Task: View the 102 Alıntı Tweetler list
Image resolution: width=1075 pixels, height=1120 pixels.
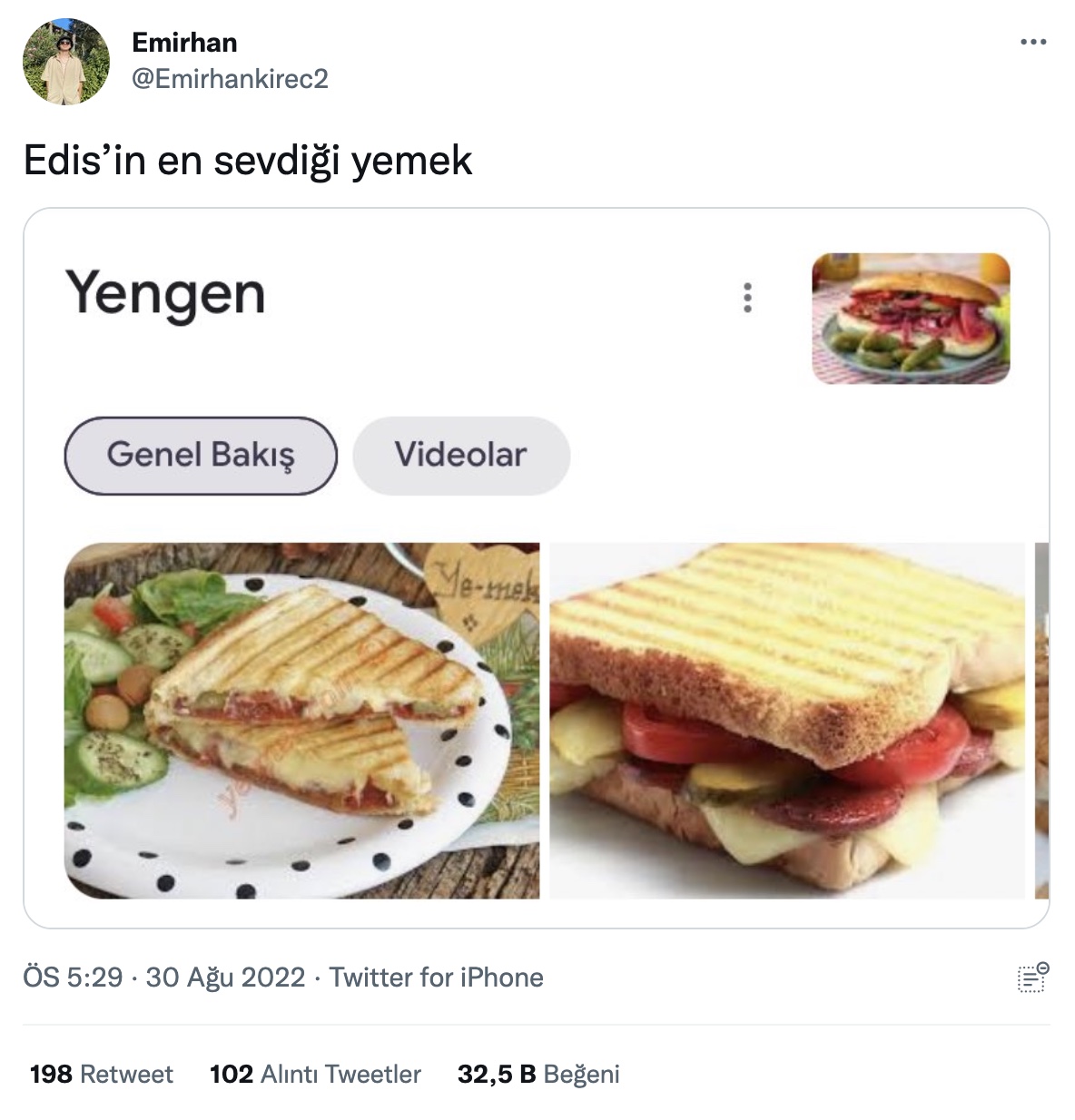Action: 315,1075
